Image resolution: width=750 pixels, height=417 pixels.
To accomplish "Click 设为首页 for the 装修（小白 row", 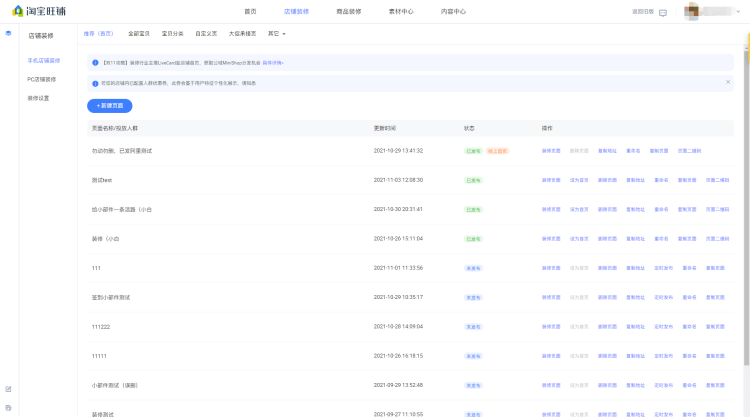I will click(579, 239).
